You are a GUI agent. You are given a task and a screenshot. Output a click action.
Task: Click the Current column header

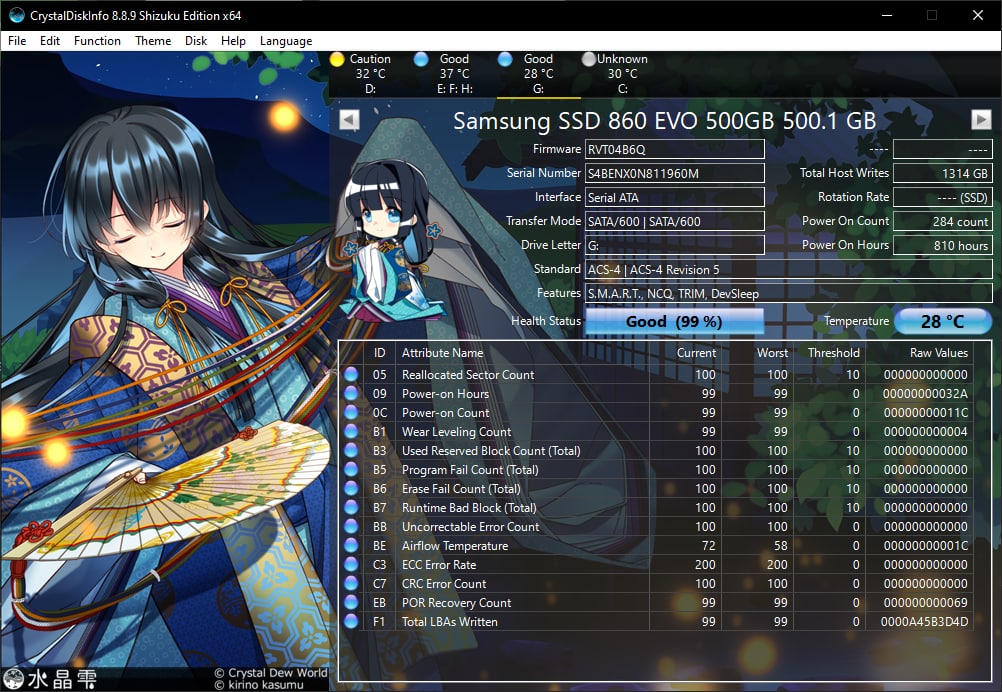(x=697, y=353)
